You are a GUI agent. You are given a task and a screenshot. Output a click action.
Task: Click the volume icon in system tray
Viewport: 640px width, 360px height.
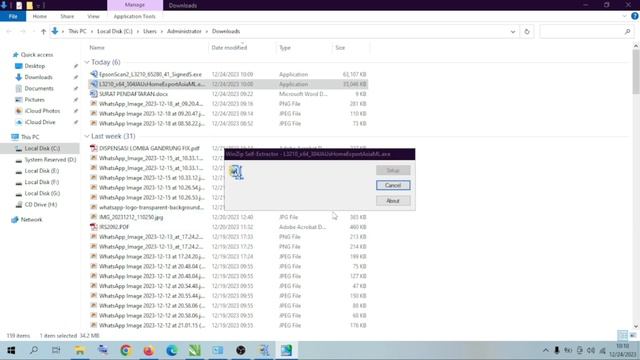[591, 350]
